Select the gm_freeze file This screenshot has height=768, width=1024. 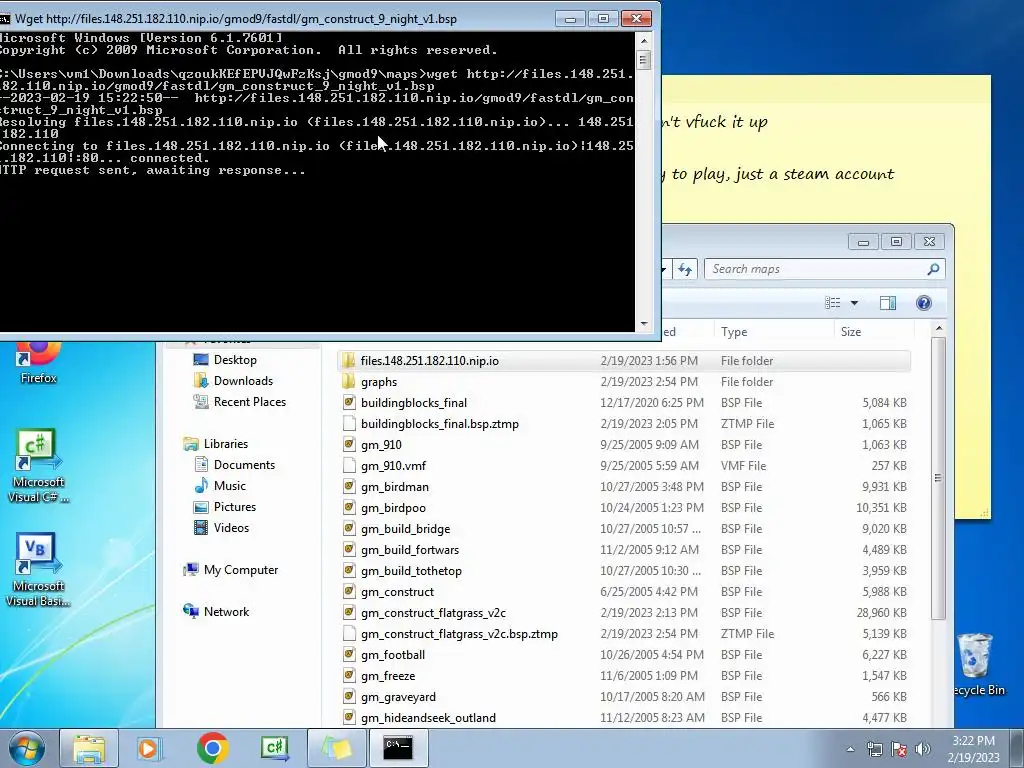tap(624, 675)
